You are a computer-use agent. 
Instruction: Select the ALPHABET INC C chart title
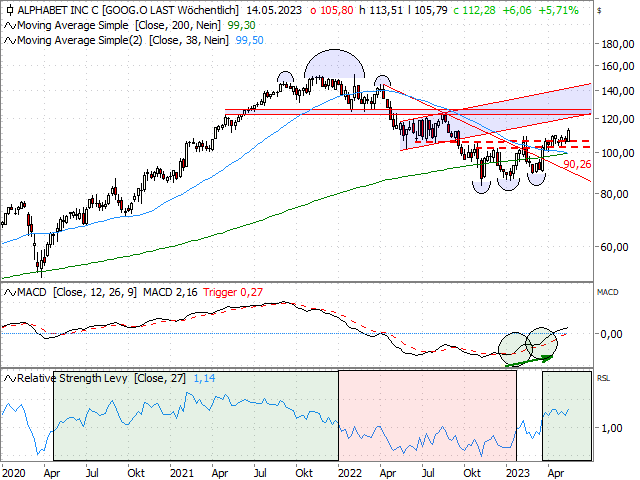click(128, 10)
